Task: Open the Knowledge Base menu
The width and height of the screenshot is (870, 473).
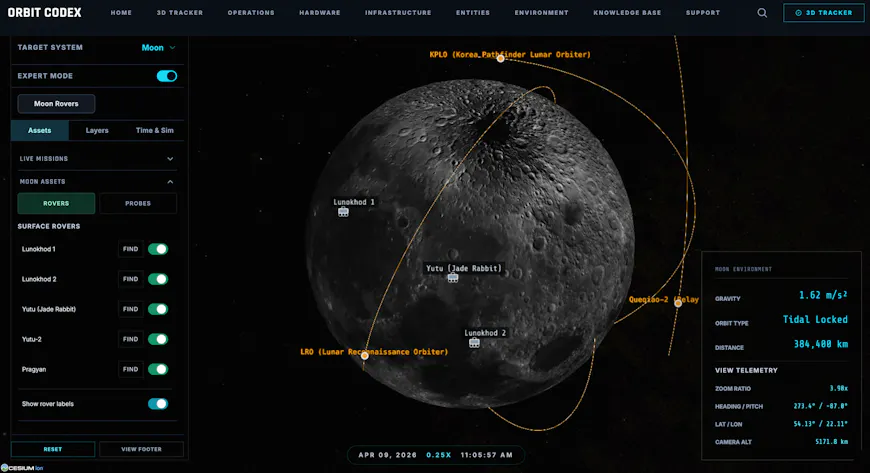Action: (627, 13)
